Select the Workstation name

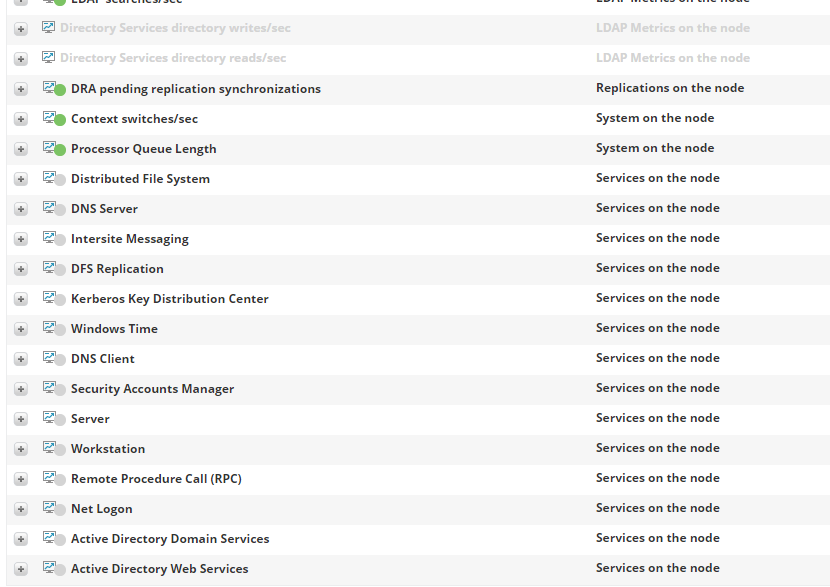coord(108,449)
